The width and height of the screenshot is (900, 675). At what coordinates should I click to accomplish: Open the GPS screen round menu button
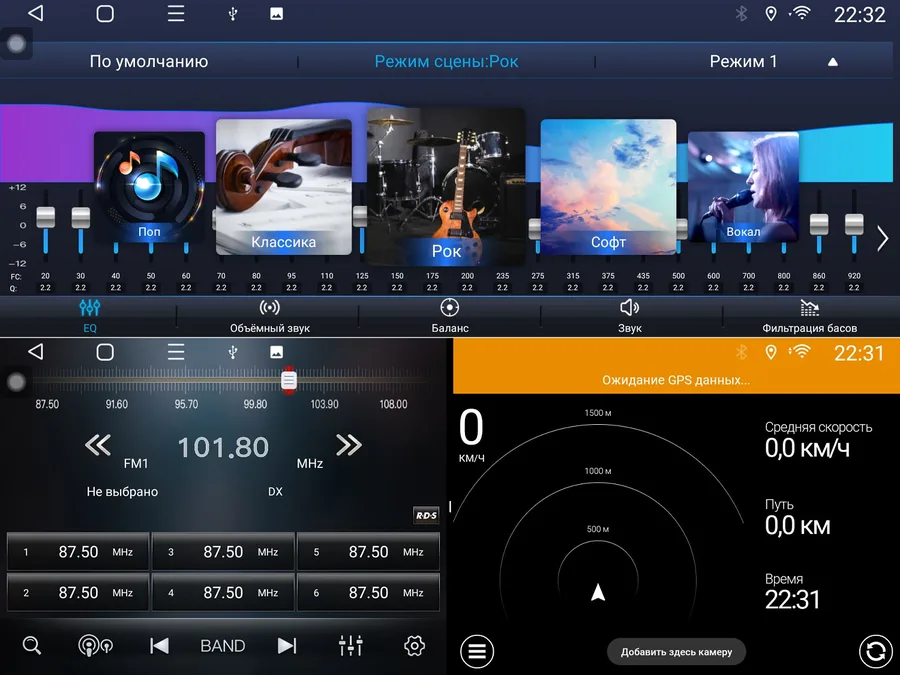pos(477,651)
